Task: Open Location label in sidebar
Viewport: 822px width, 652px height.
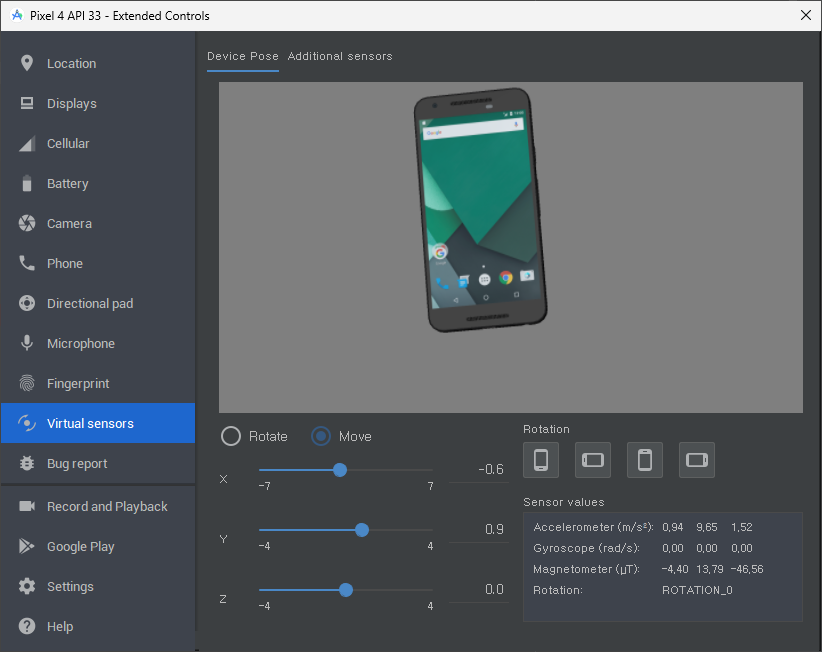Action: tap(72, 63)
